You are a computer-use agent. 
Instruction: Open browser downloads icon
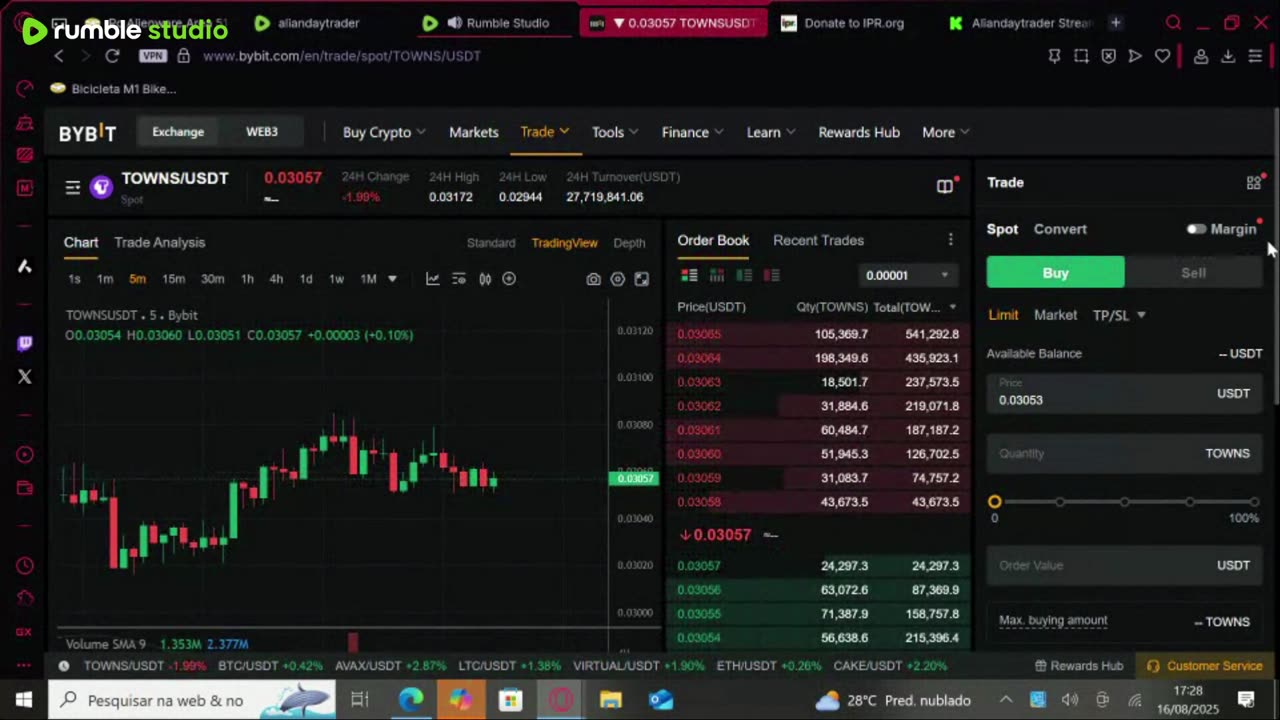coord(1228,56)
